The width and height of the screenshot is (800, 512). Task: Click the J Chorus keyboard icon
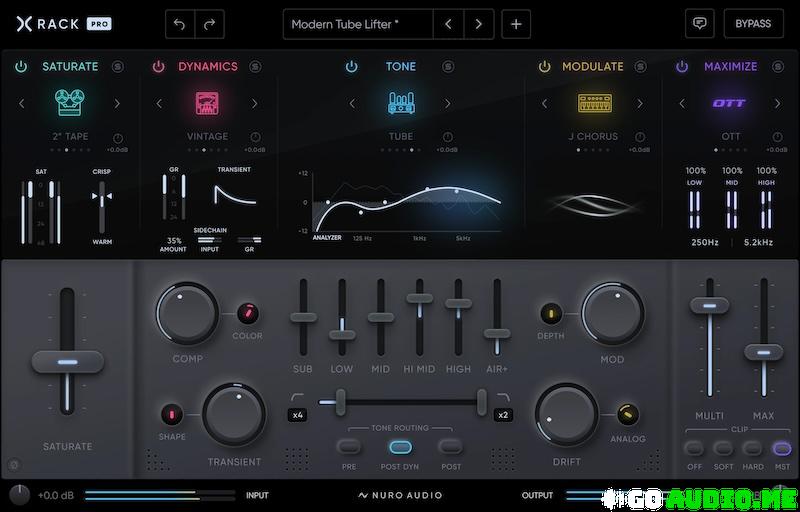click(593, 103)
